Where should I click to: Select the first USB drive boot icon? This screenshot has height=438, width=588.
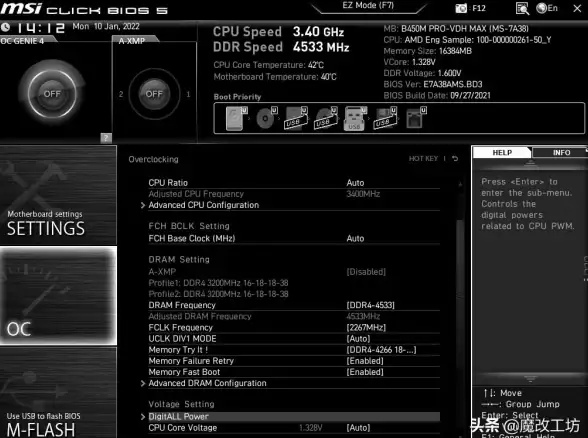(296, 118)
